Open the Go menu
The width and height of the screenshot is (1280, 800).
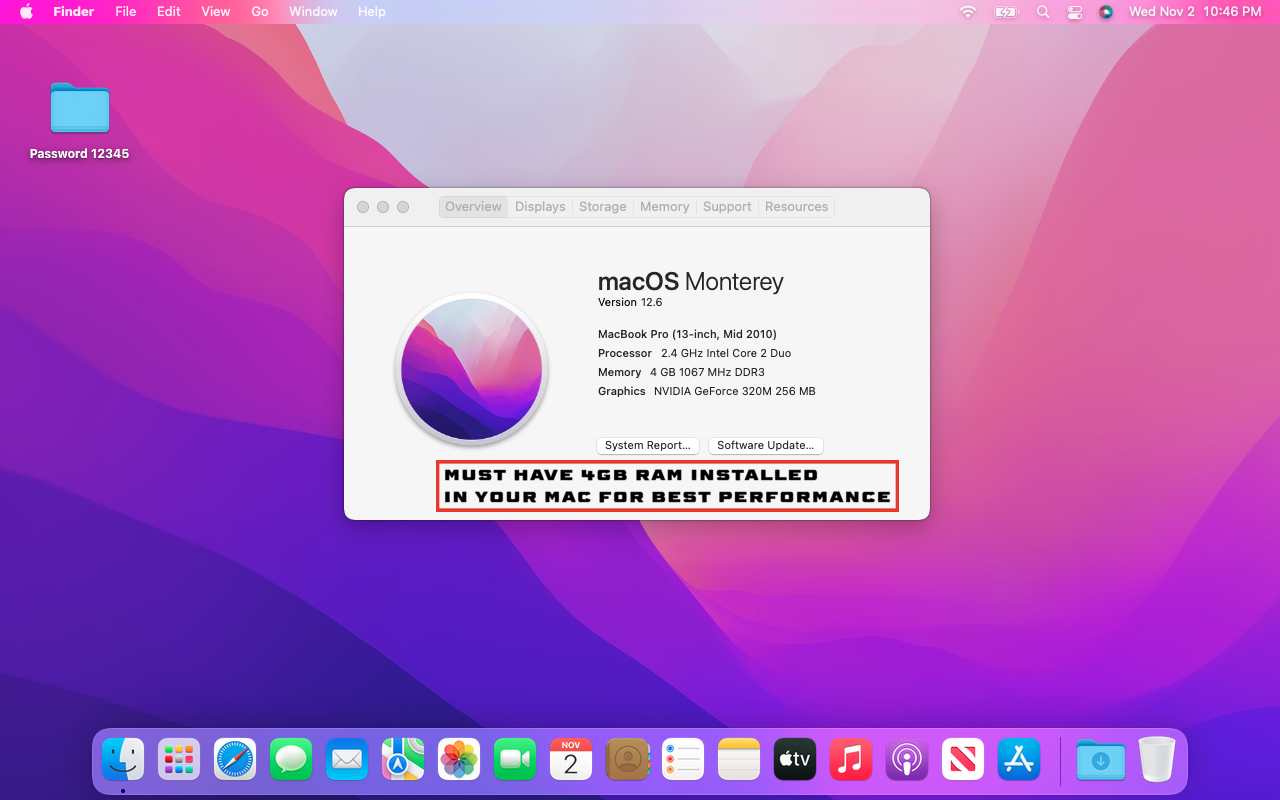point(260,12)
